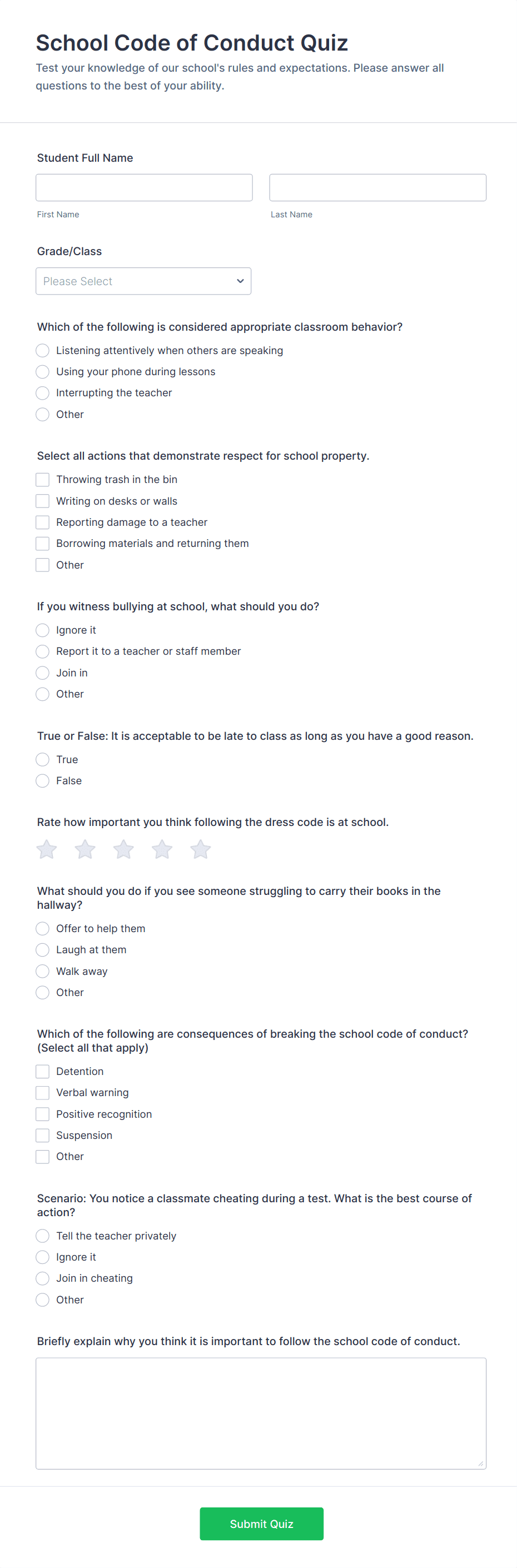Click the Grade/Class dropdown chevron arrow
The height and width of the screenshot is (1568, 517).
pyautogui.click(x=240, y=281)
